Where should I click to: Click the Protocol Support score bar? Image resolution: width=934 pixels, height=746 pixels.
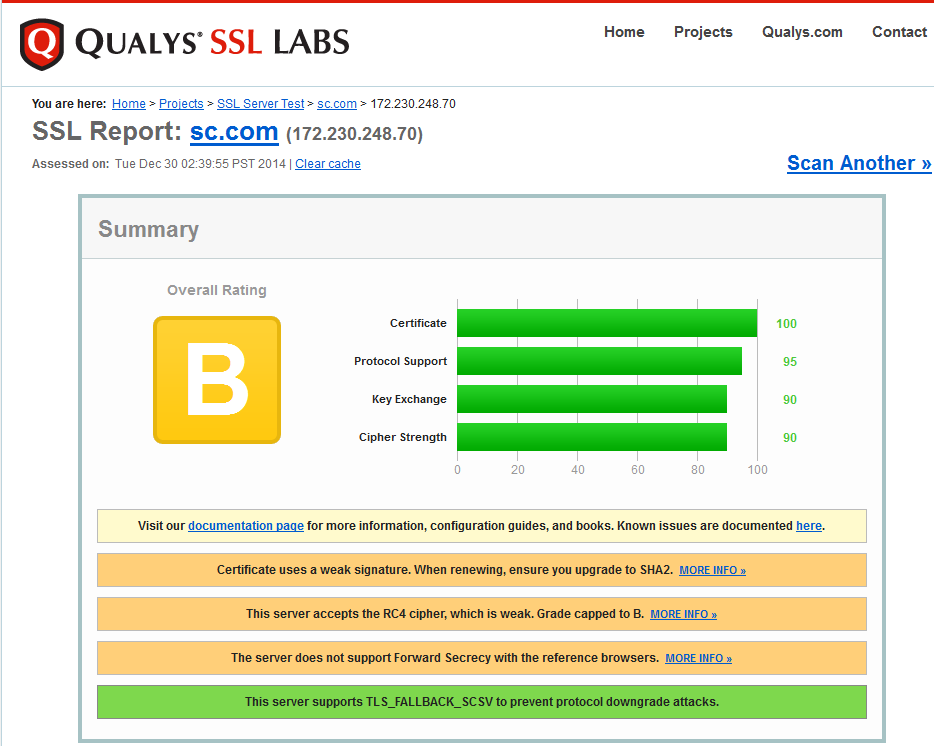point(599,361)
